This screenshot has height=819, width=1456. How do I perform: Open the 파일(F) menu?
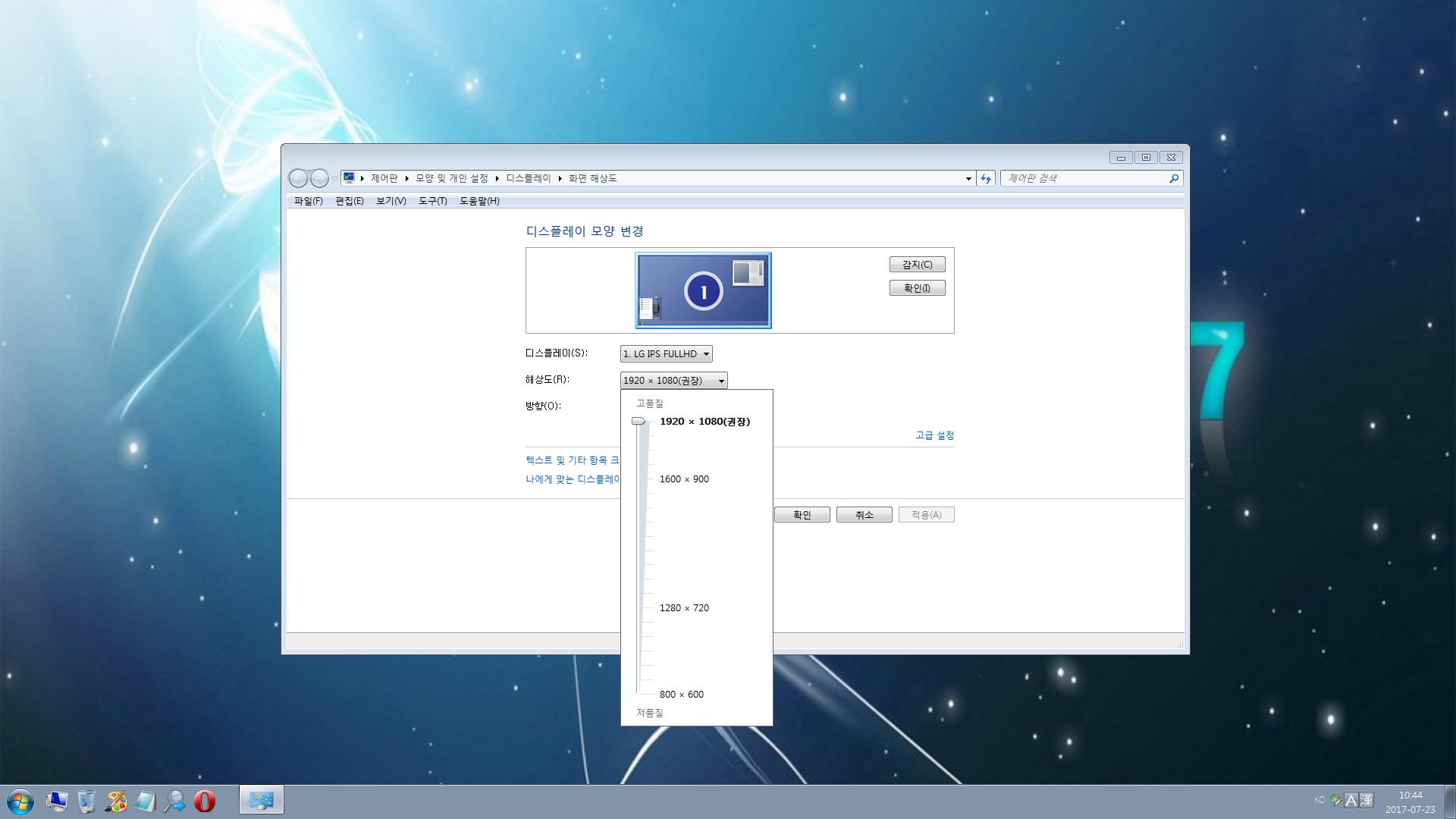(x=309, y=201)
